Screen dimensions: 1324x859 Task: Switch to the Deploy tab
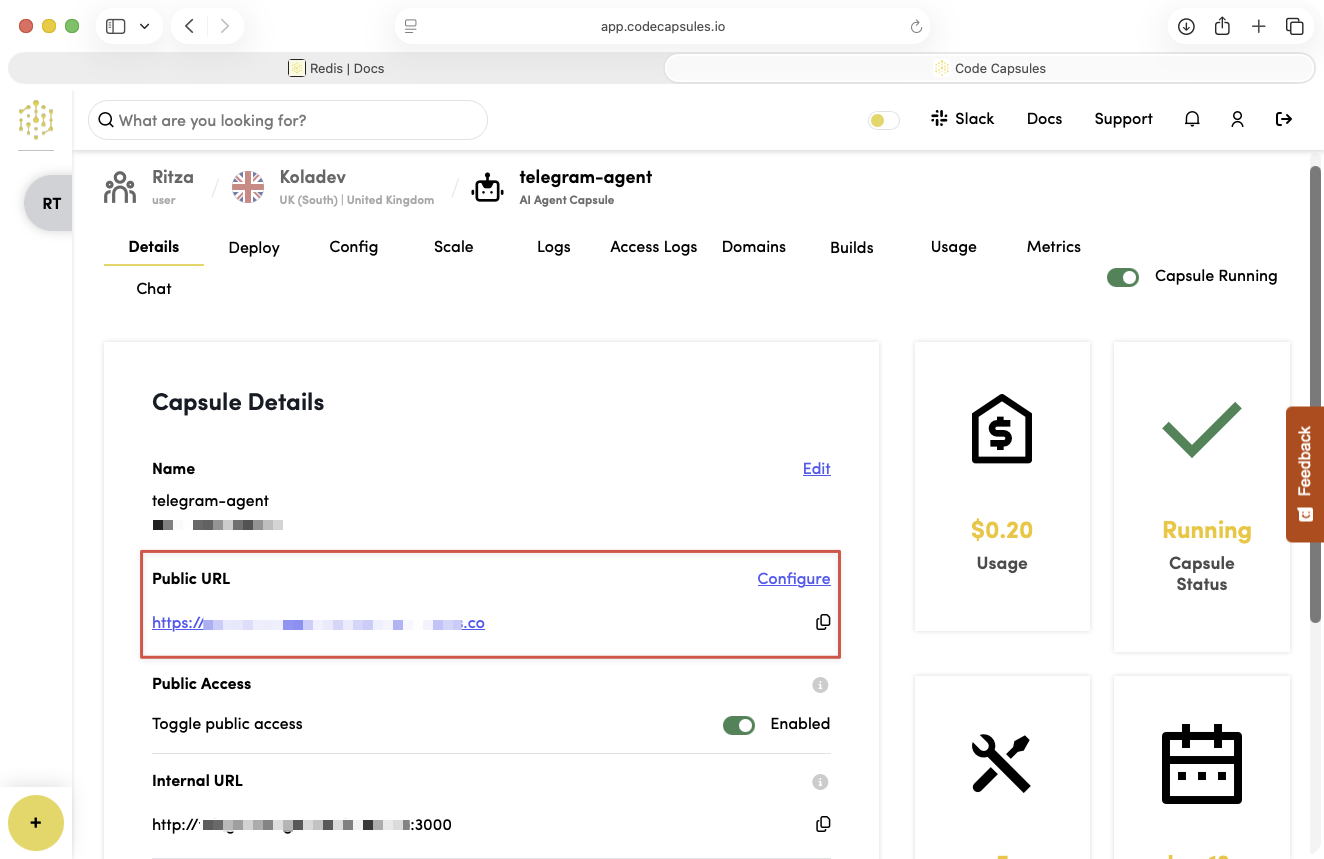[254, 248]
